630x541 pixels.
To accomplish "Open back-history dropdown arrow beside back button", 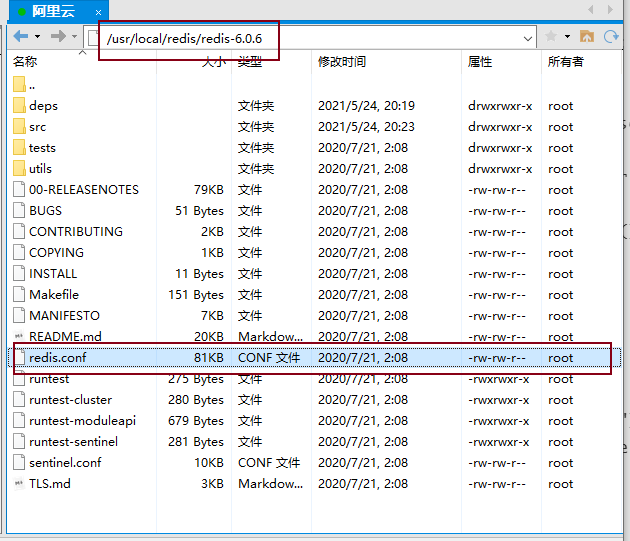I will (x=37, y=37).
